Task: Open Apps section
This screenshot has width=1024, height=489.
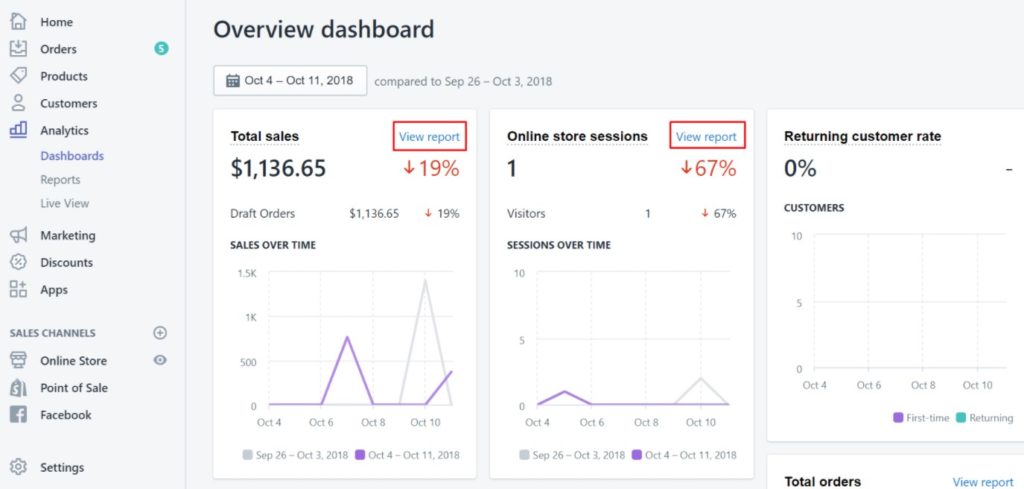Action: 54,290
